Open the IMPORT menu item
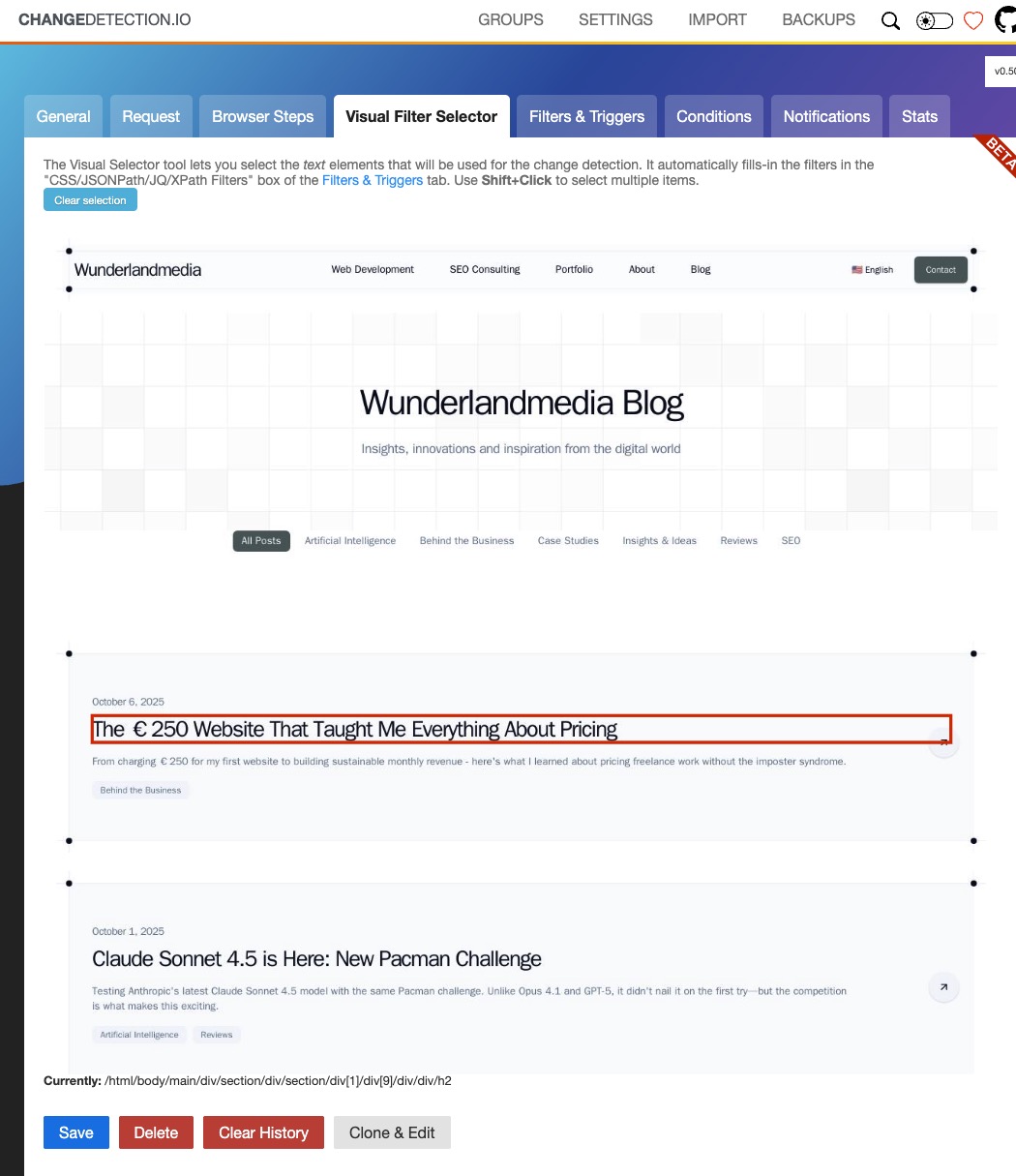This screenshot has width=1016, height=1176. [x=717, y=19]
